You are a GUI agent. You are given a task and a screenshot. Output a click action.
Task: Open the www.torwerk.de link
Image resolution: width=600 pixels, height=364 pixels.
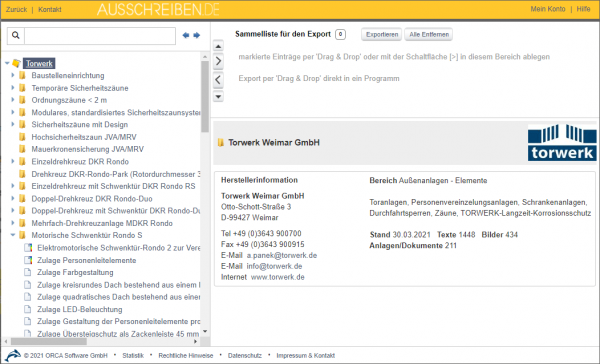click(x=277, y=277)
